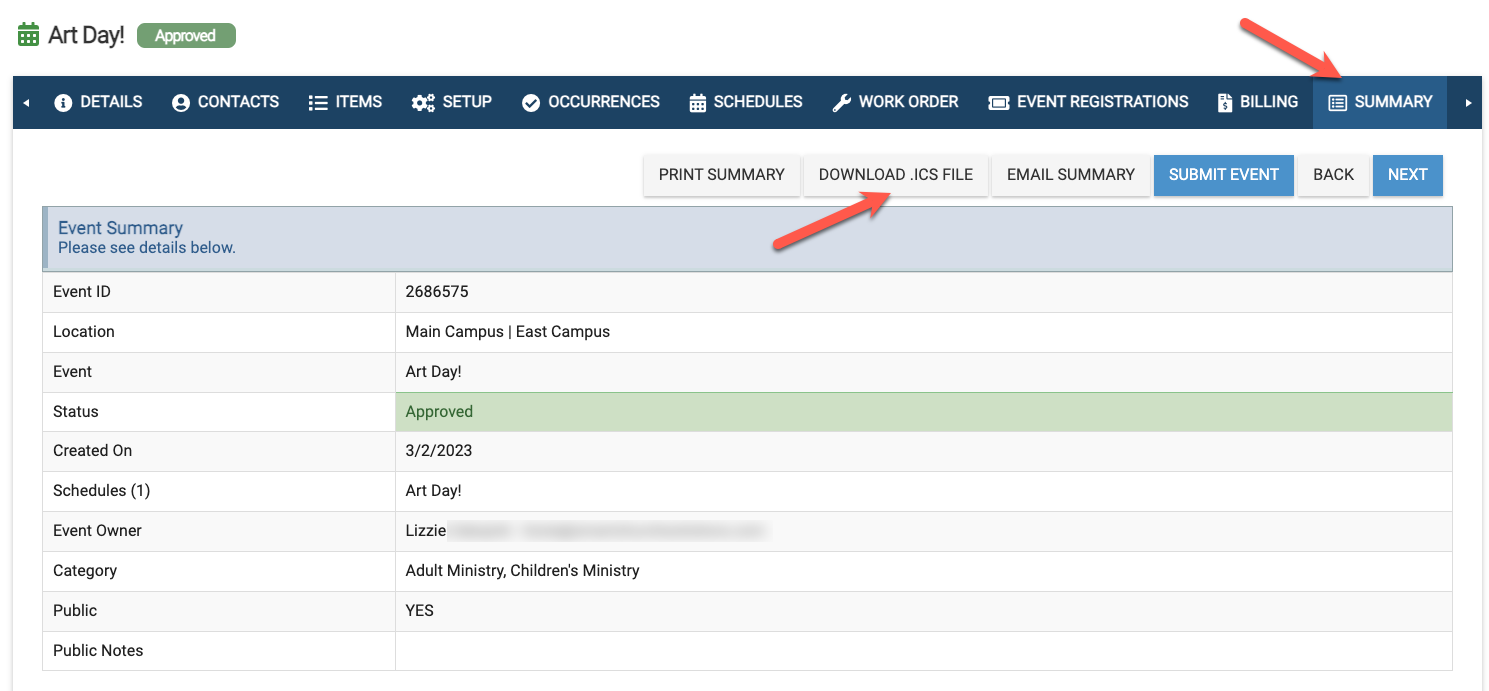
Task: Click the Items tab list icon
Action: tap(318, 103)
